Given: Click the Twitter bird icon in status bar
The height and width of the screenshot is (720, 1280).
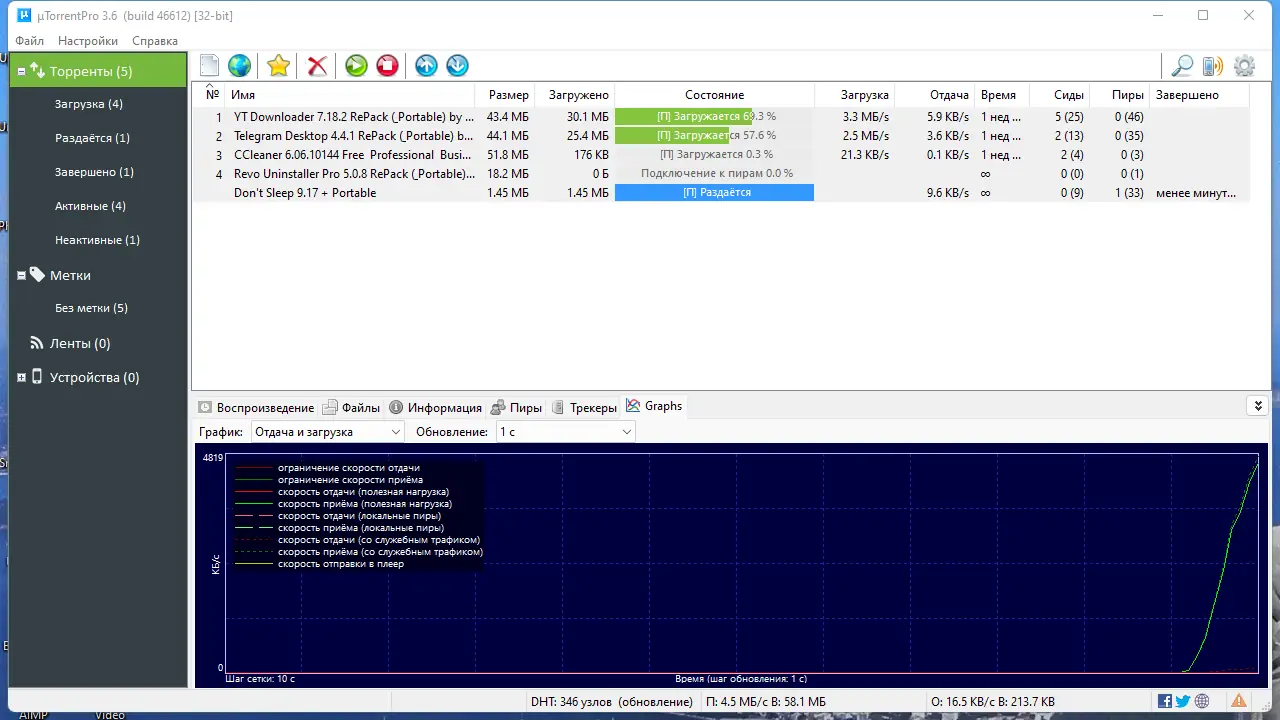Looking at the screenshot, I should 1183,702.
